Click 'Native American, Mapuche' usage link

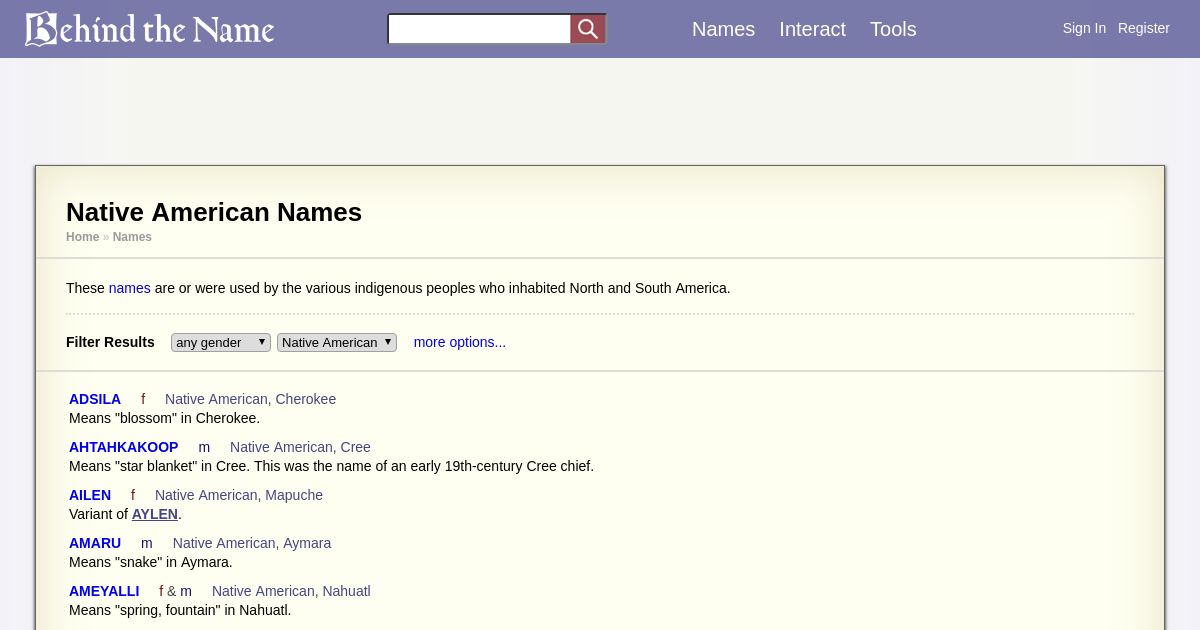pos(239,495)
